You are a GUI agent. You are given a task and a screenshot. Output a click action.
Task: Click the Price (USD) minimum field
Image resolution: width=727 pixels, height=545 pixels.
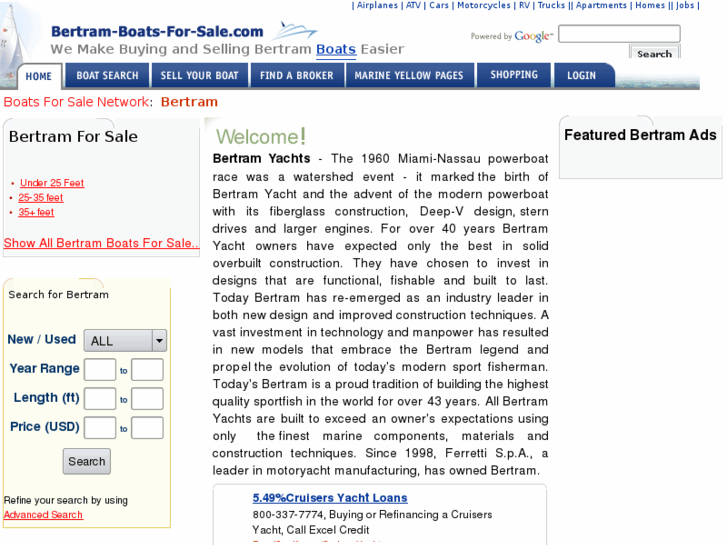(x=100, y=428)
